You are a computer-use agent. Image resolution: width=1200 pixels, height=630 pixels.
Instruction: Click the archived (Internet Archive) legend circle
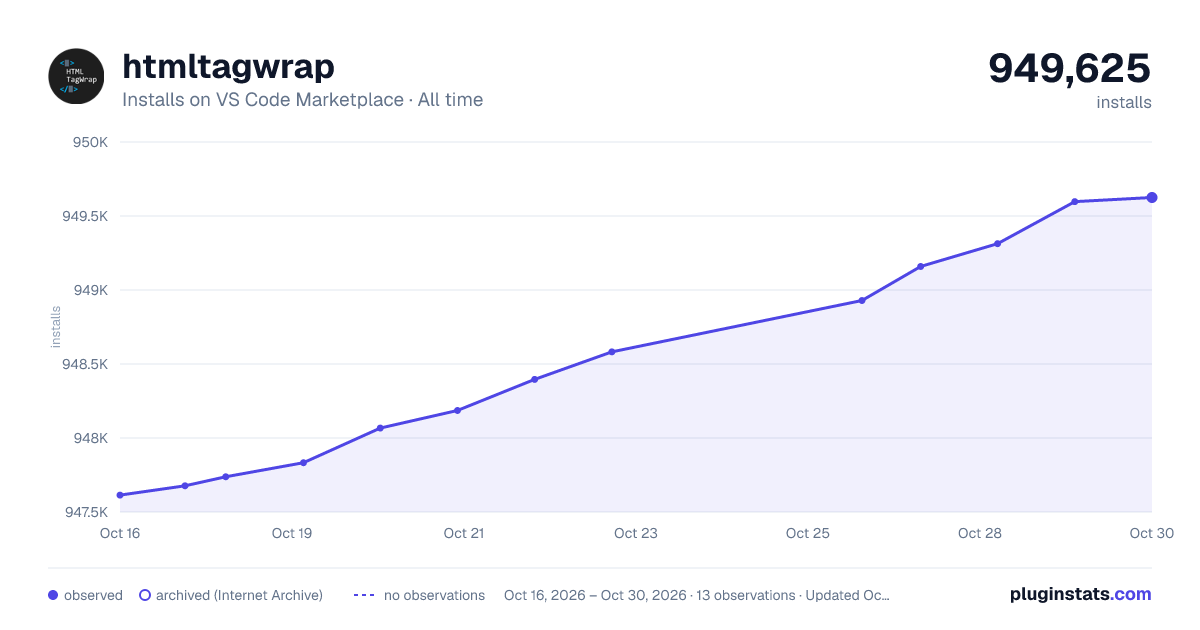point(145,595)
